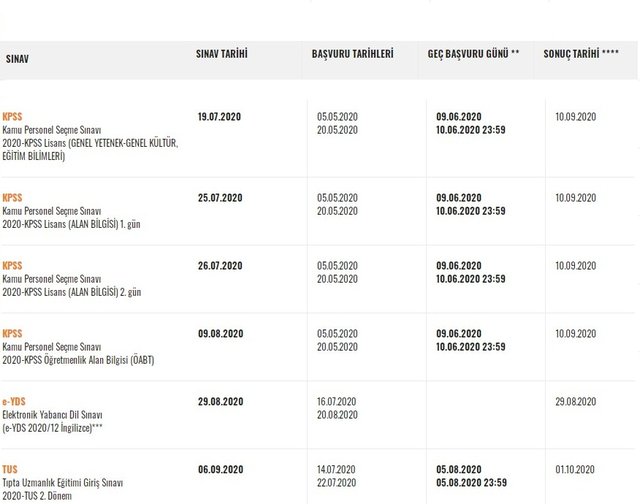
Task: Click the SINAV TARİHİ column header
Action: click(x=221, y=52)
